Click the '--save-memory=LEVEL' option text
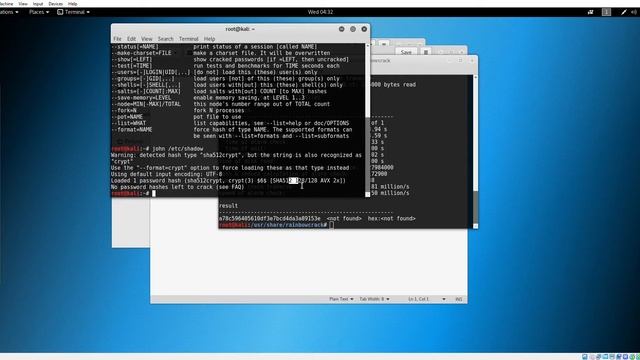The width and height of the screenshot is (640, 360). 141,98
